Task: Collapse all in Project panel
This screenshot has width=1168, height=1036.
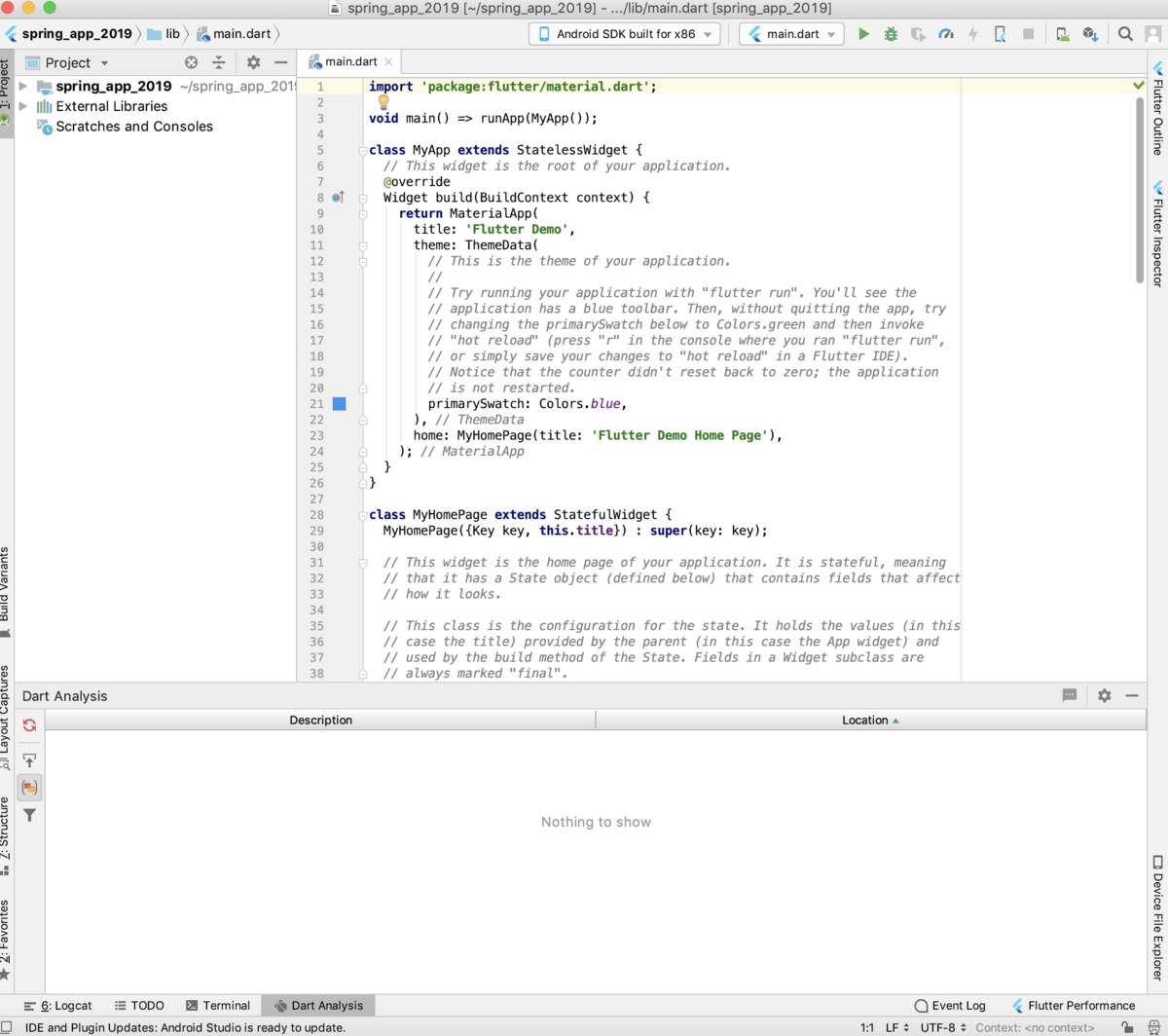Action: click(219, 62)
